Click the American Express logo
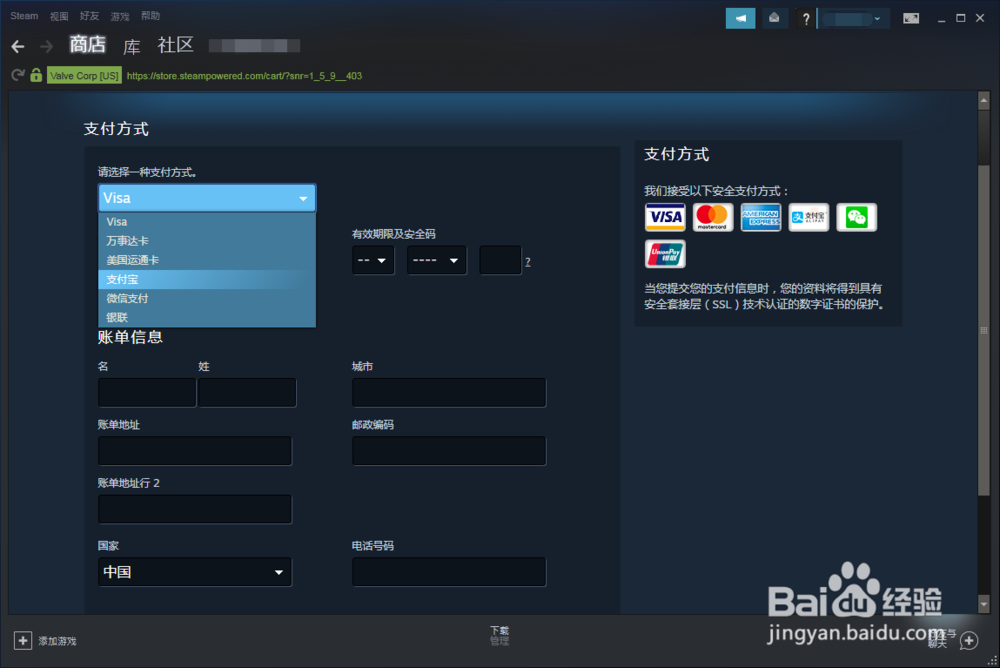Image resolution: width=1000 pixels, height=668 pixels. pos(761,217)
